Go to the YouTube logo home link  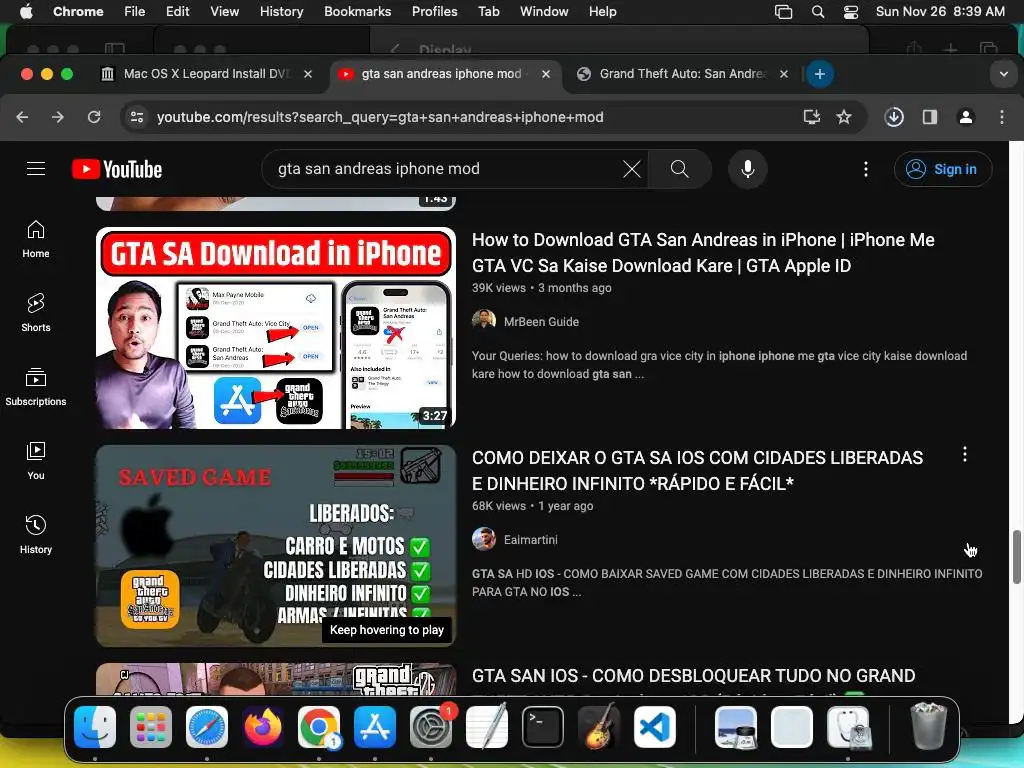point(117,169)
